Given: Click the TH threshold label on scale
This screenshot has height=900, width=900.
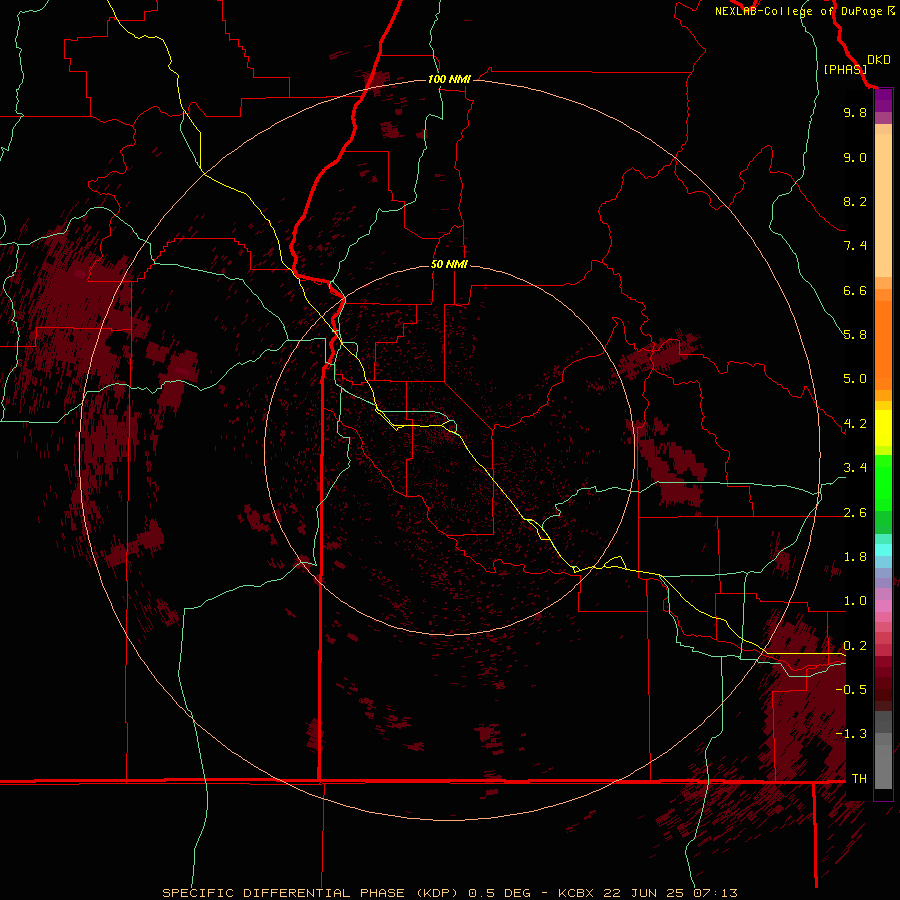Looking at the screenshot, I should pyautogui.click(x=859, y=779).
